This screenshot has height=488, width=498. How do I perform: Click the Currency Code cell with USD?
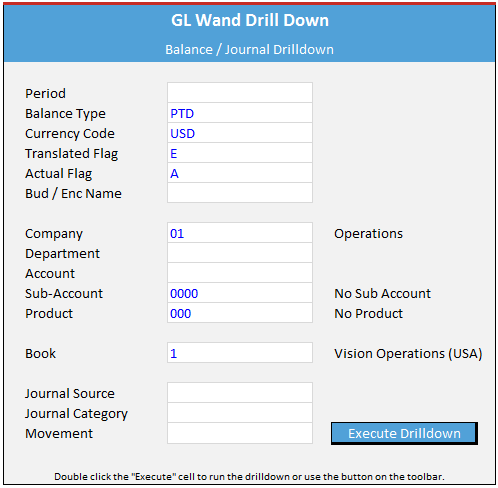(x=240, y=133)
